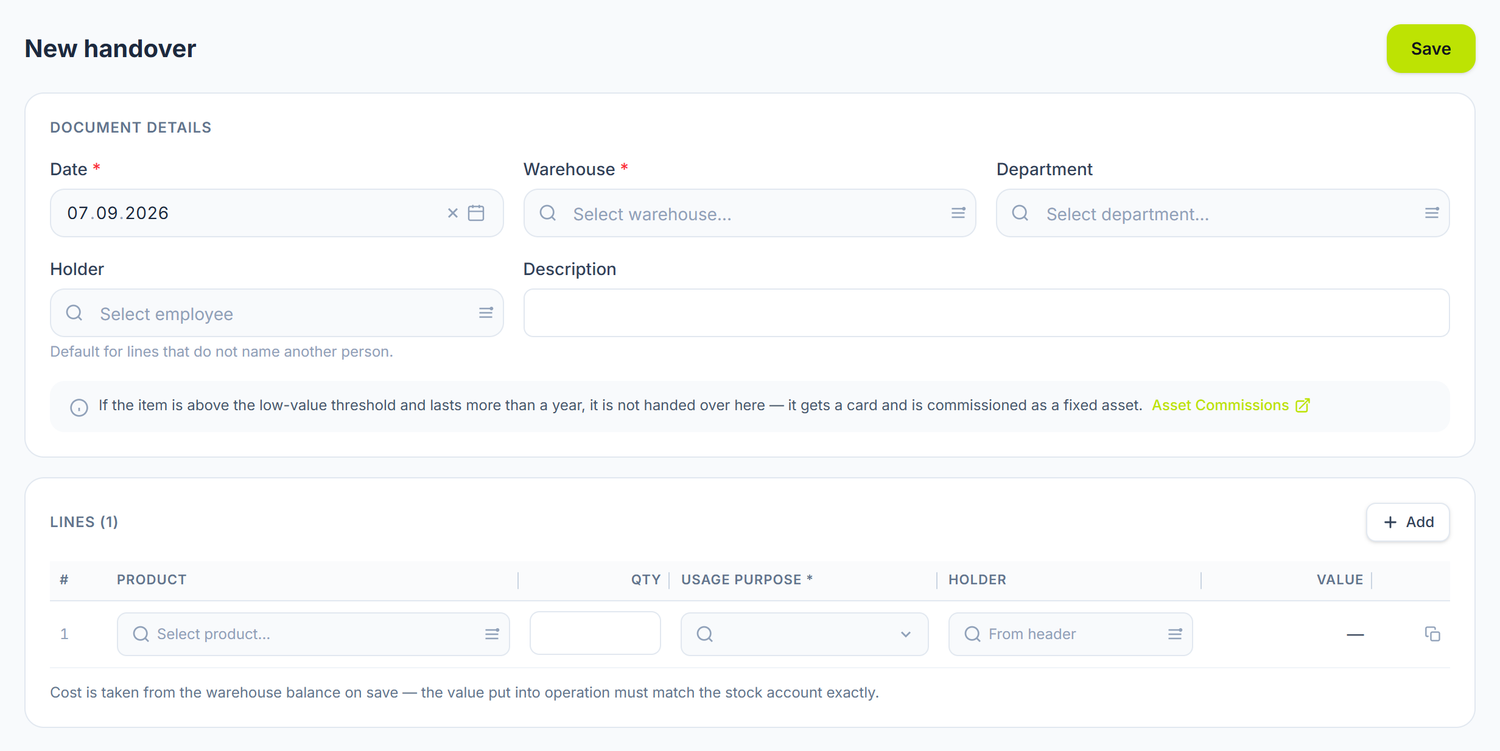
Task: Save the new handover
Action: pyautogui.click(x=1431, y=48)
